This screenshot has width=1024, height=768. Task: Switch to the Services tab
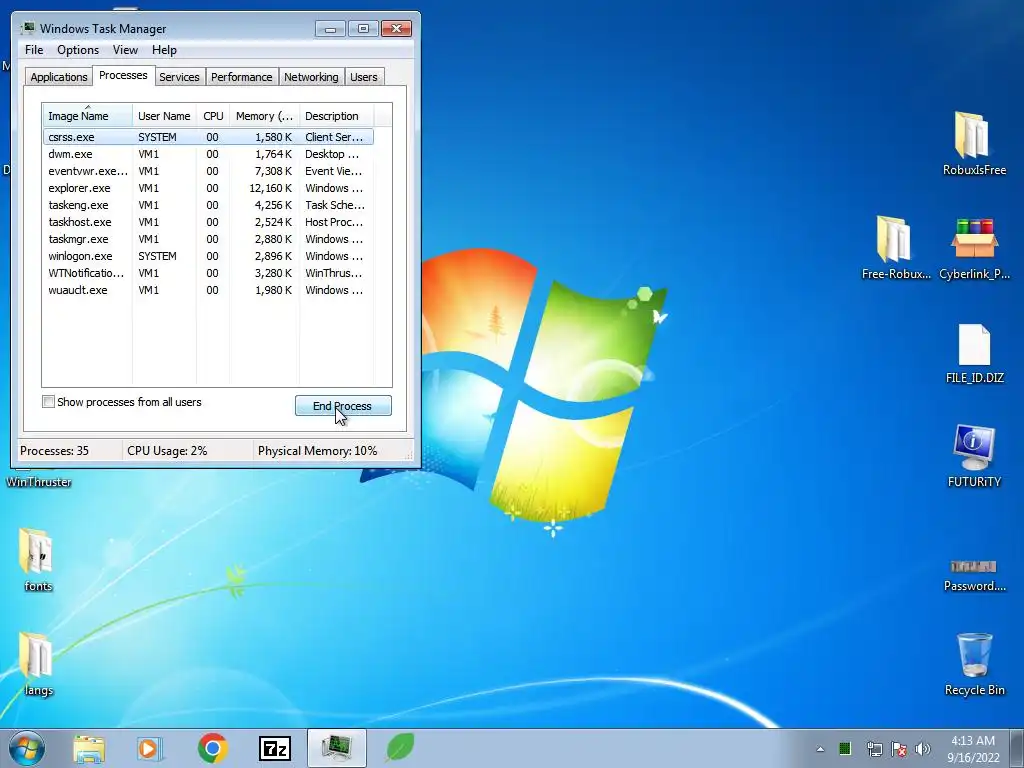[179, 77]
